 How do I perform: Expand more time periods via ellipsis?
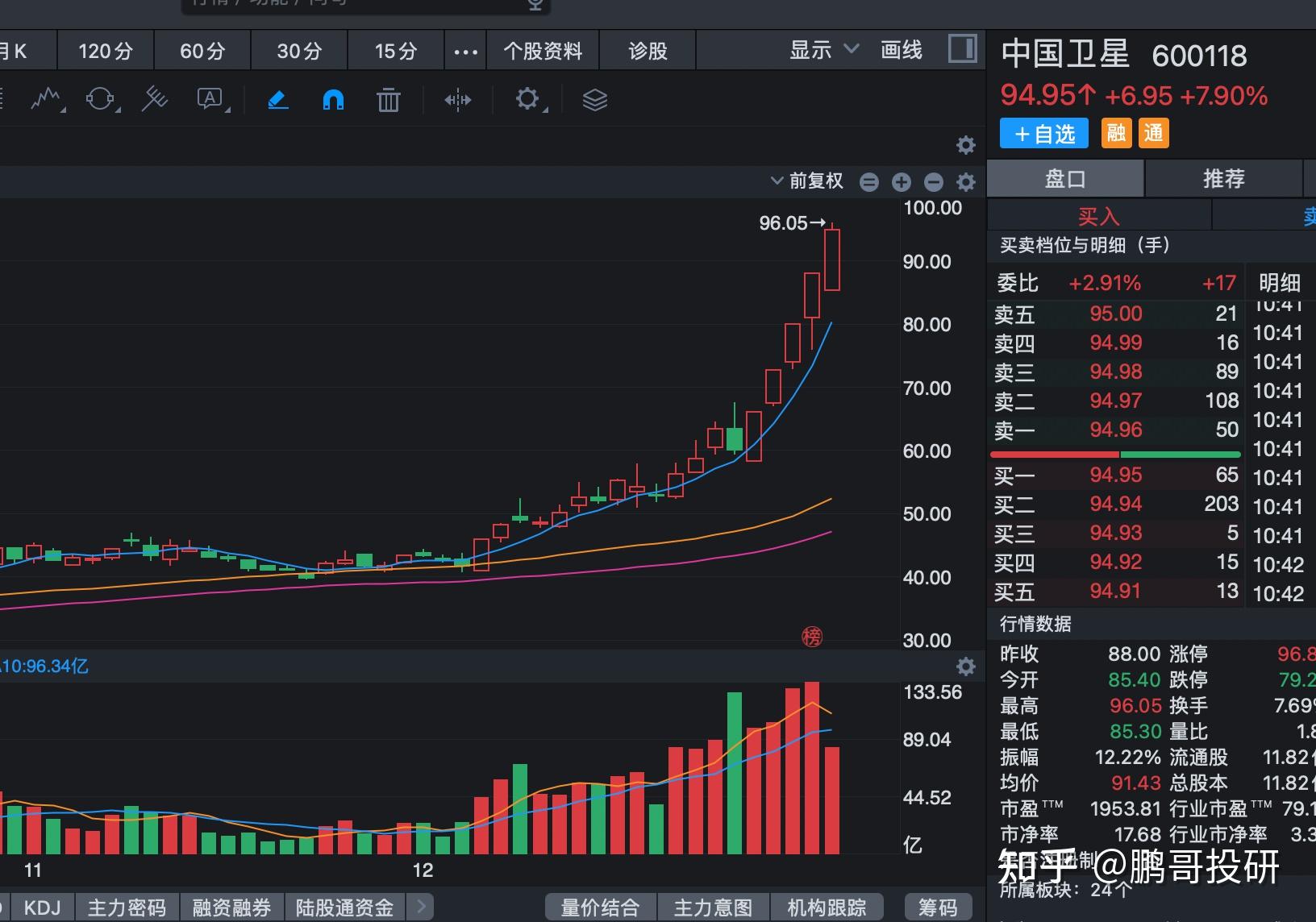[465, 52]
